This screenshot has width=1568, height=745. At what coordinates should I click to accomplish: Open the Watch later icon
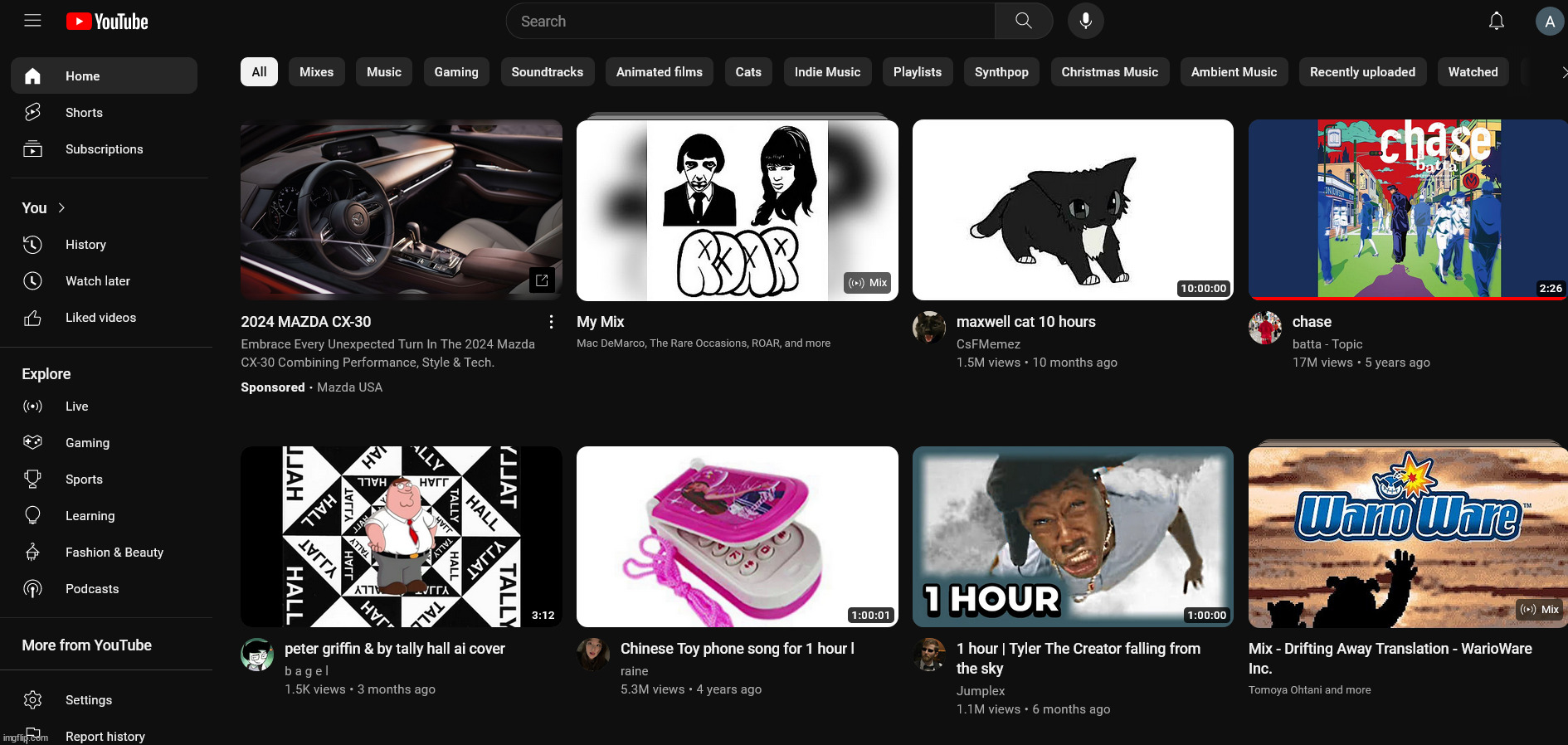[32, 281]
